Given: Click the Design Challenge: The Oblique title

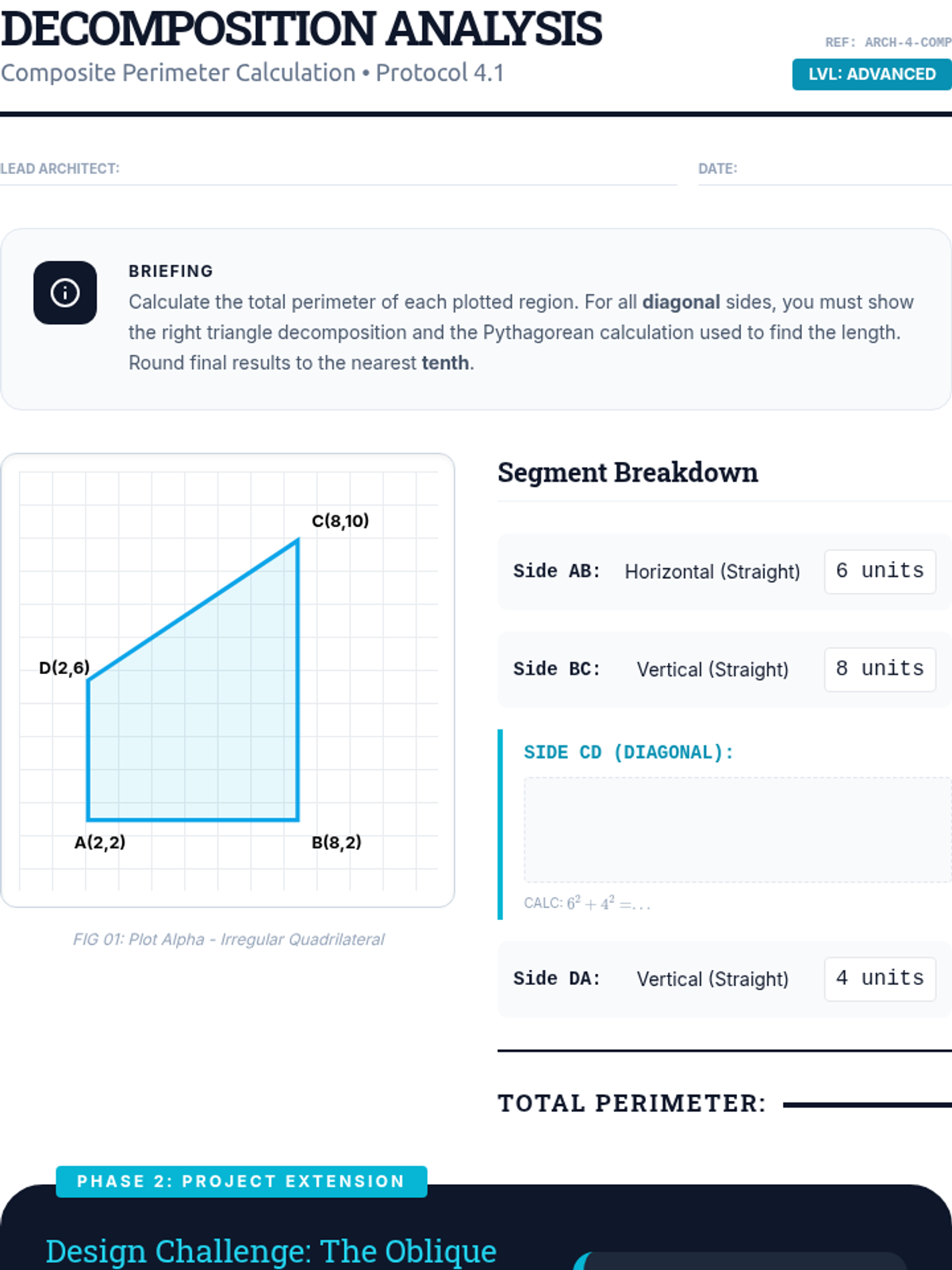Looking at the screenshot, I should (271, 1251).
